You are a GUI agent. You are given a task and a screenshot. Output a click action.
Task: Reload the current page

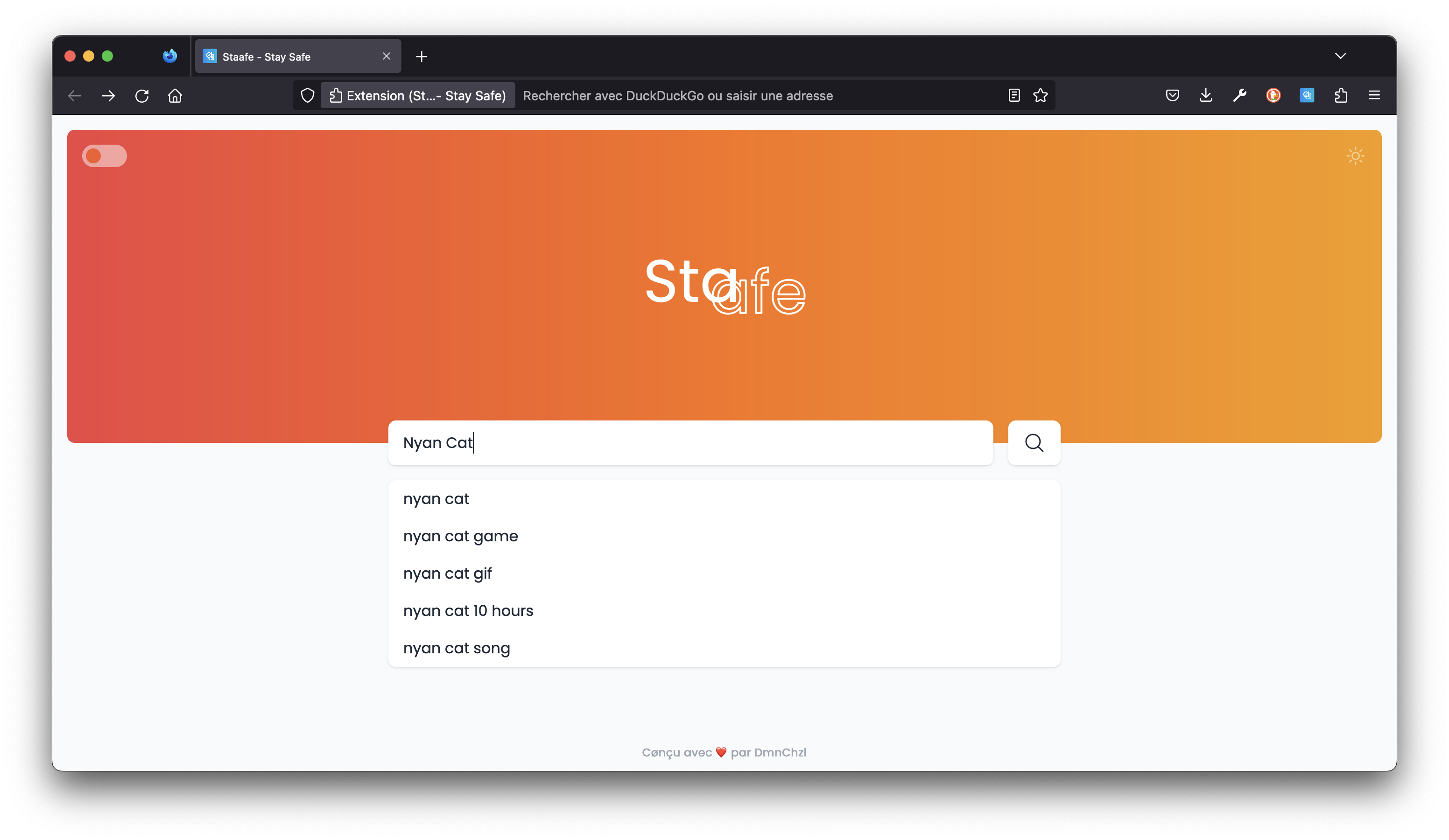[x=141, y=96]
